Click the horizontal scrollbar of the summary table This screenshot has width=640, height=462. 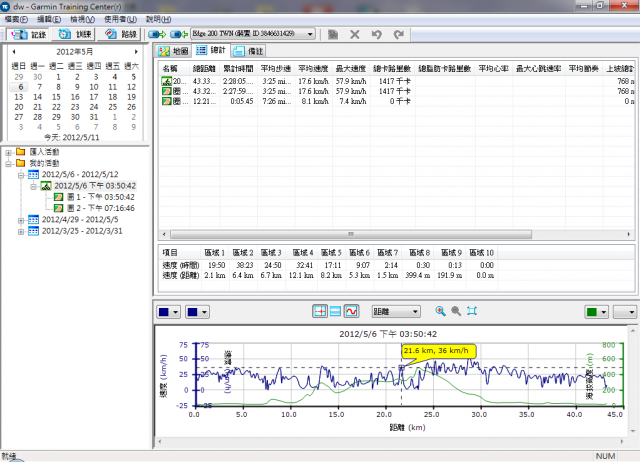(x=351, y=234)
